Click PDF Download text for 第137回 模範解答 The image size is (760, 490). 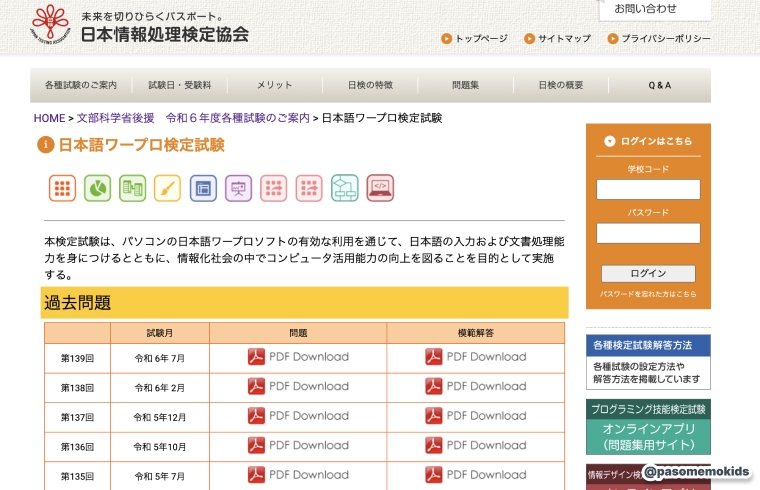click(x=486, y=416)
